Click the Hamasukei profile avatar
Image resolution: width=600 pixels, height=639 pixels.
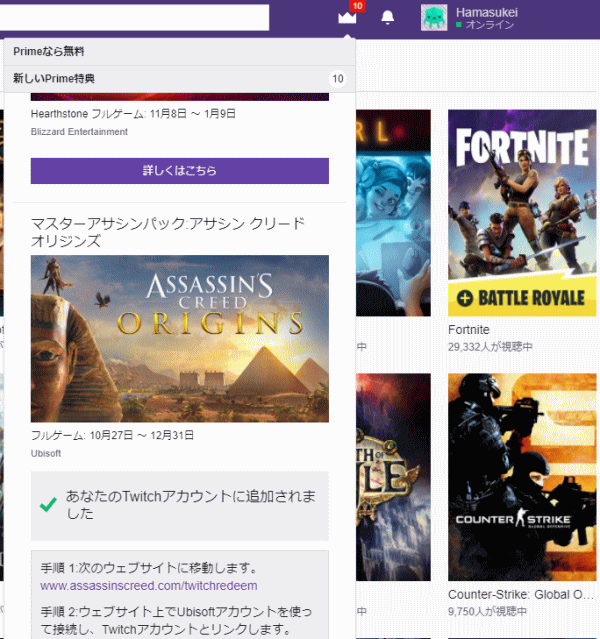point(434,18)
